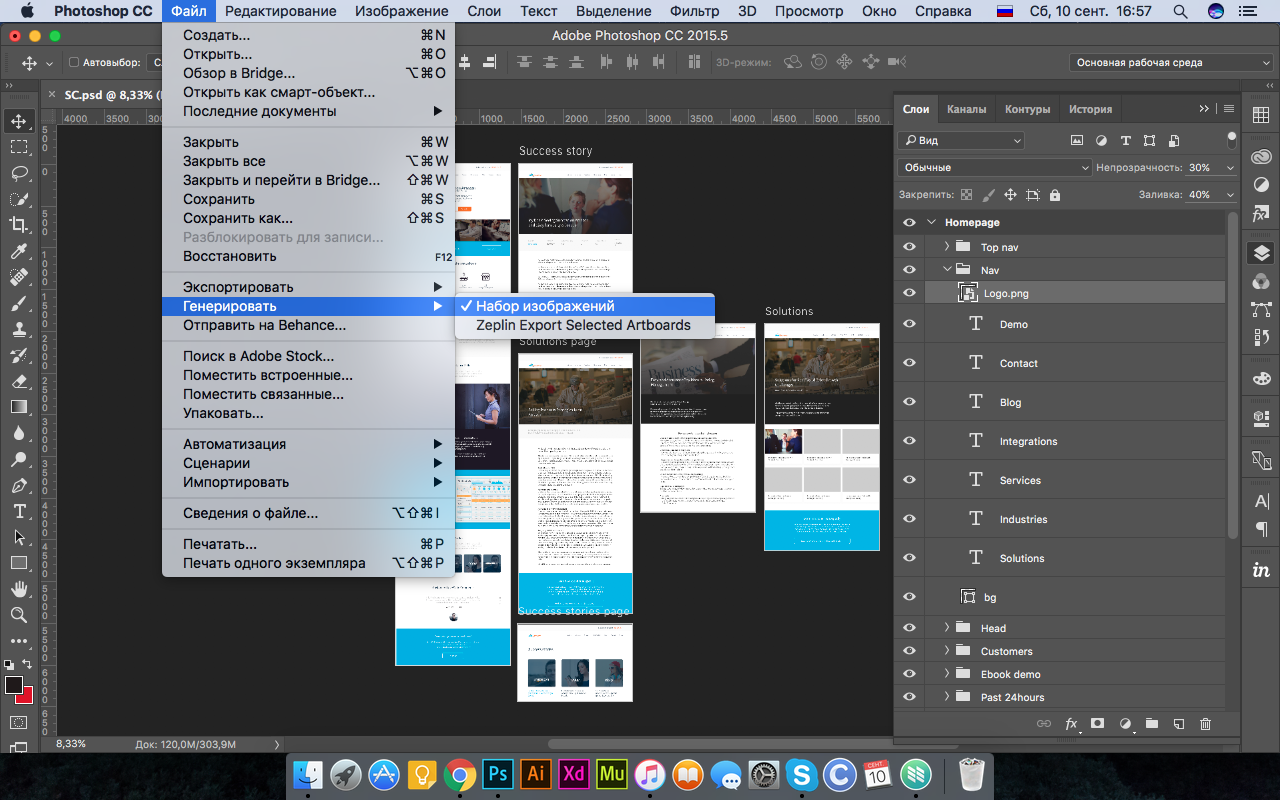Click the foreground color swatch
1280x800 pixels.
13,685
